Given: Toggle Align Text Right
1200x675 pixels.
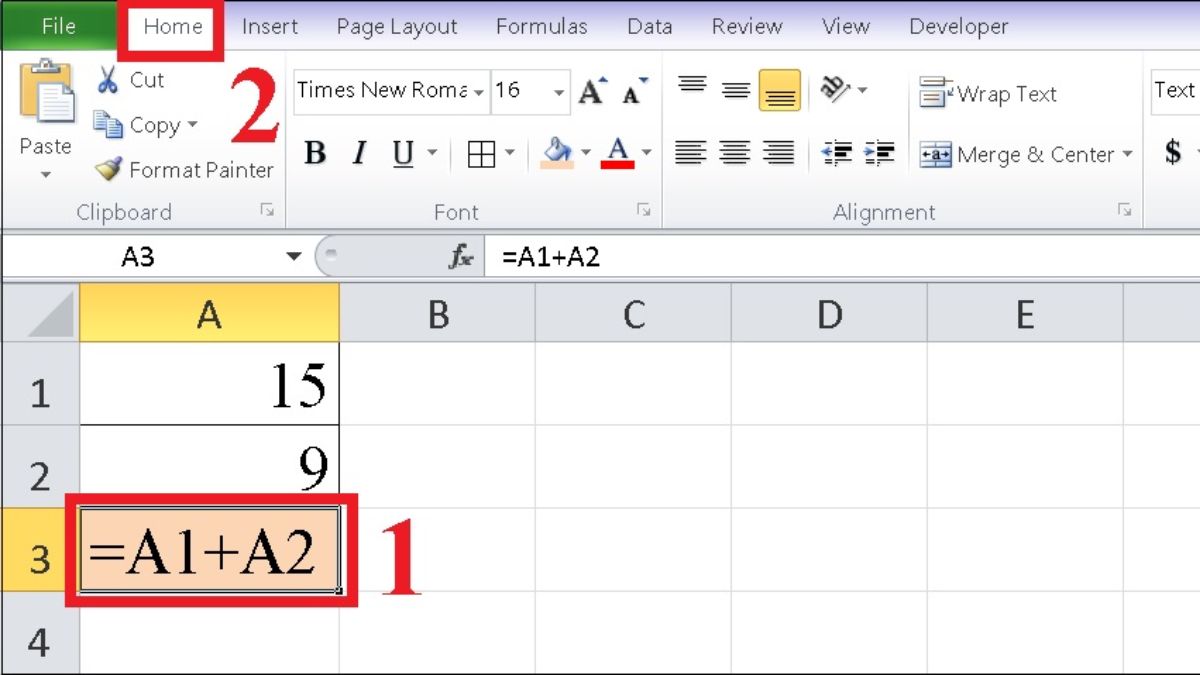Looking at the screenshot, I should (x=779, y=153).
